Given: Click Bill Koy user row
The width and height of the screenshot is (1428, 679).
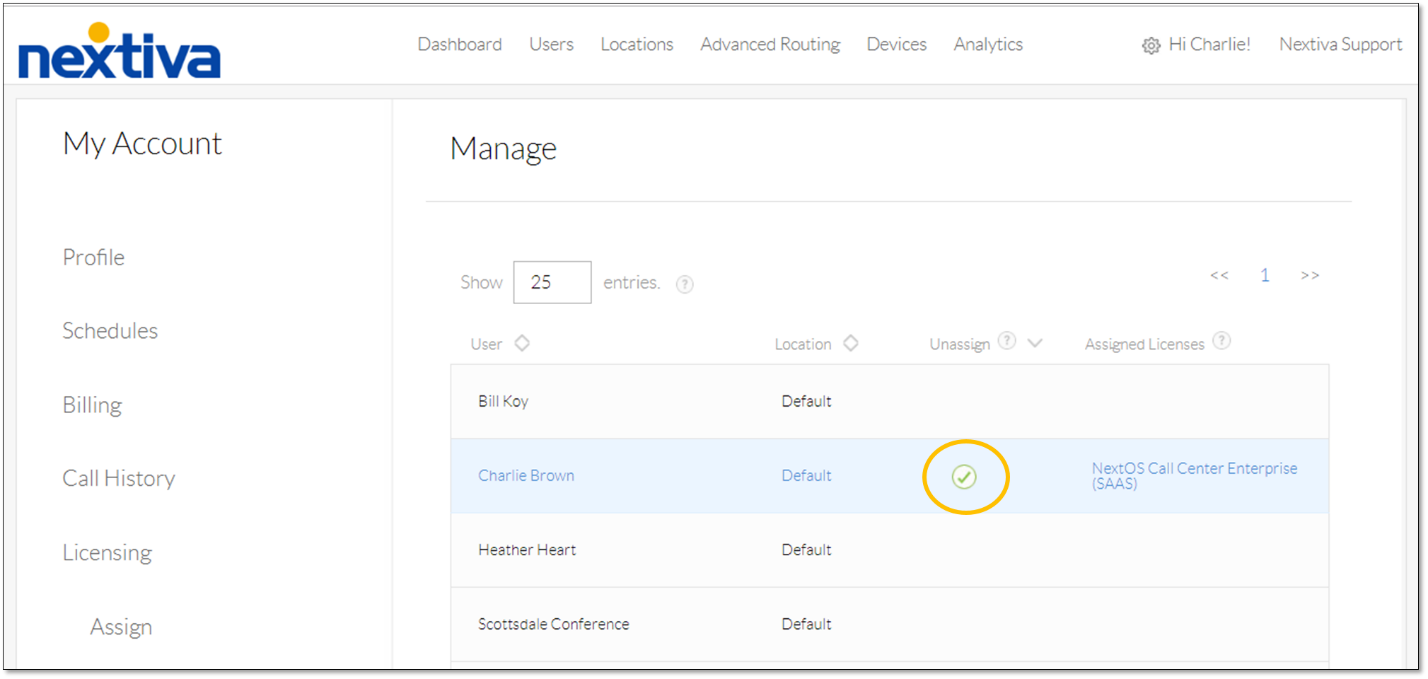Looking at the screenshot, I should point(890,402).
